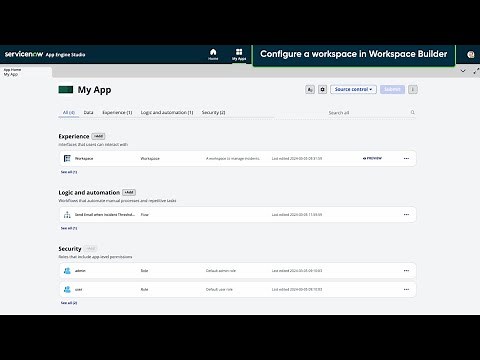The image size is (480, 360).
Task: Click the ServiceNow App Engine Studio logo
Action: 45,54
